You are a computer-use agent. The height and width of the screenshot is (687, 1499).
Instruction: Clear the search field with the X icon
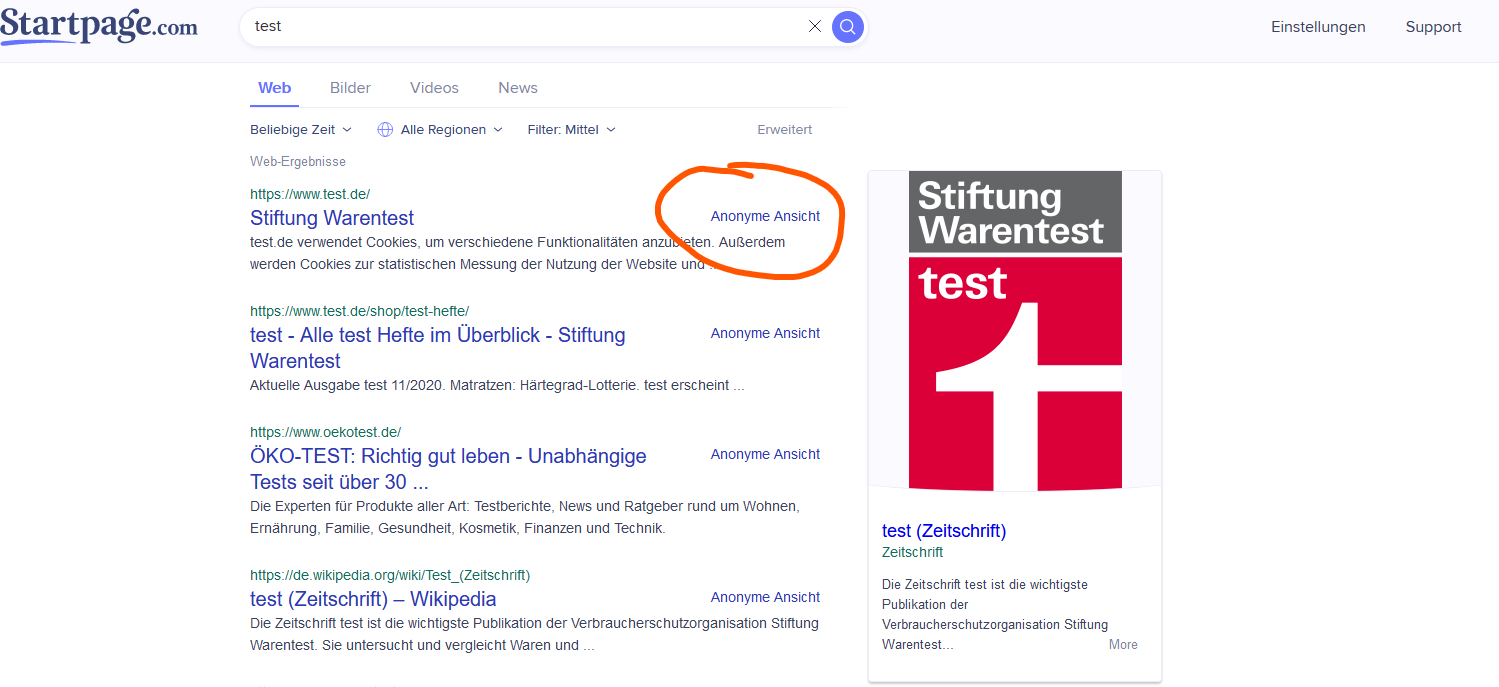click(x=815, y=26)
